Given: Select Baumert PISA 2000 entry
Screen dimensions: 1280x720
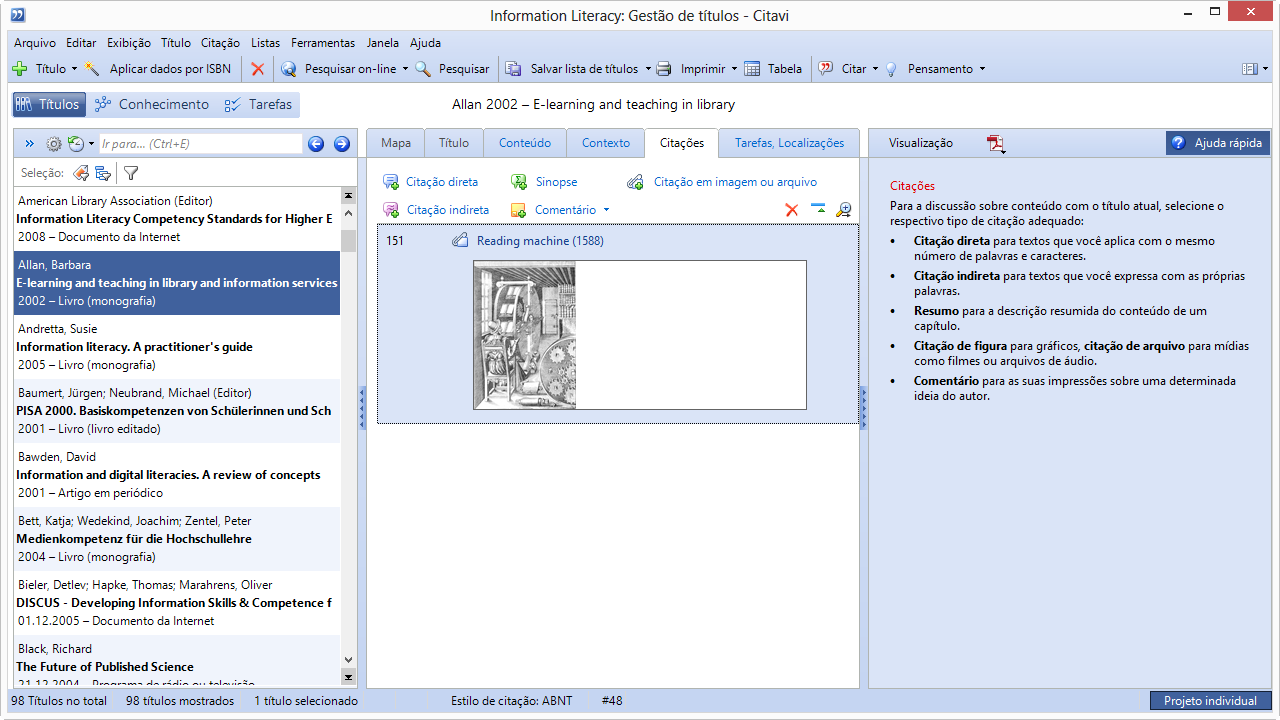Looking at the screenshot, I should tap(177, 411).
